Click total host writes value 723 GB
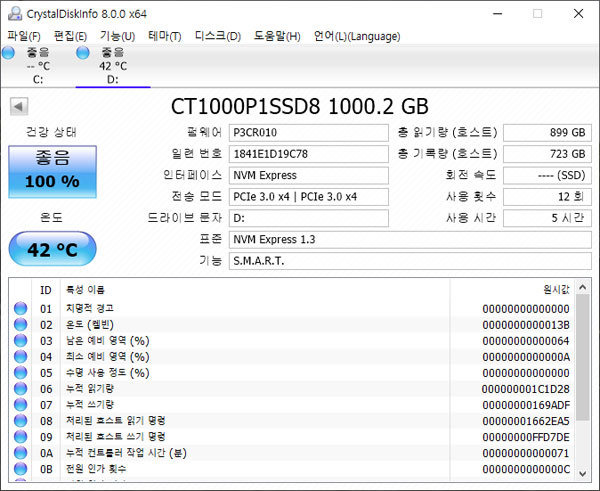Screen dimensions: 600x491 point(547,154)
